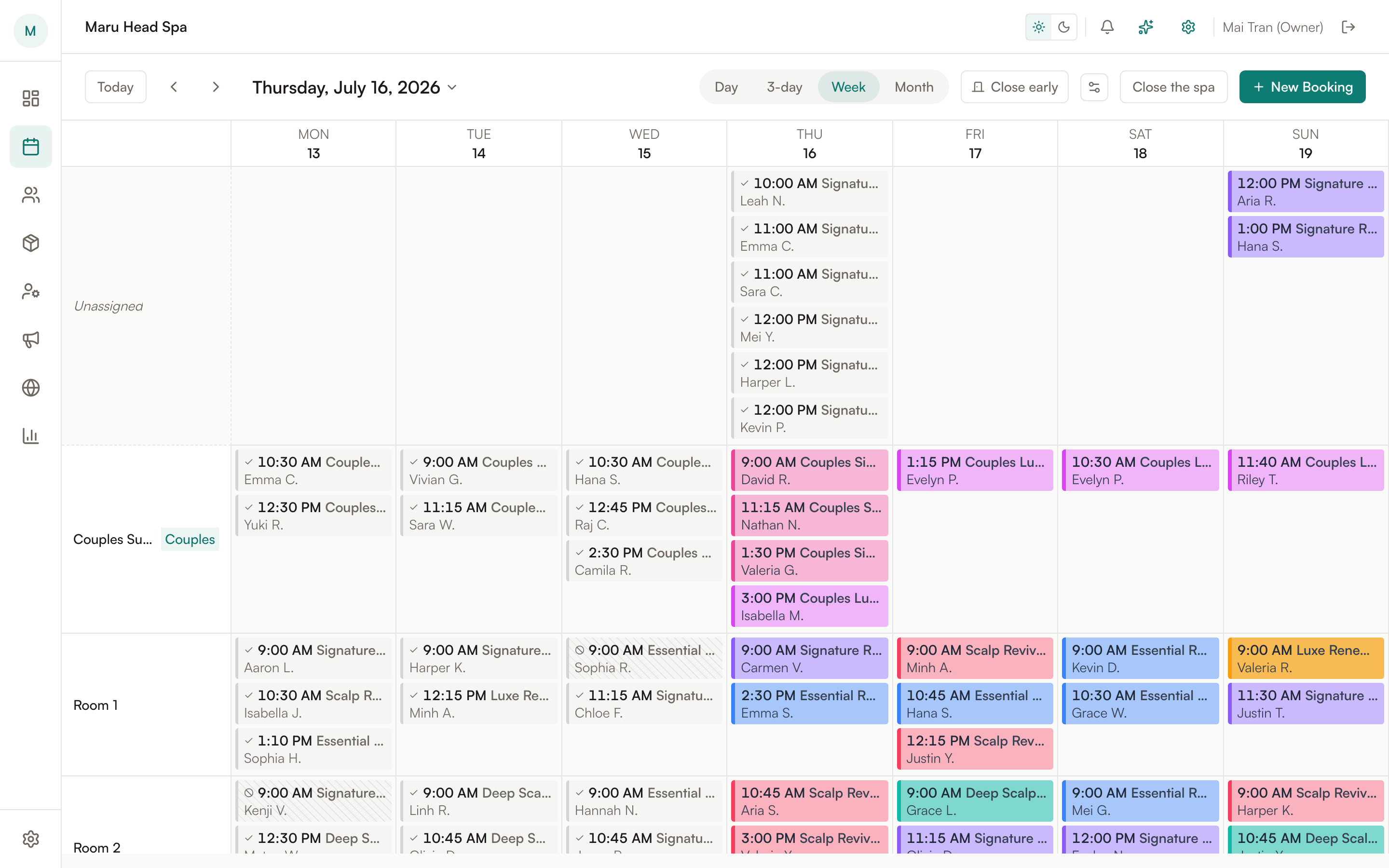
Task: Open the reports bar chart icon
Action: tap(30, 436)
